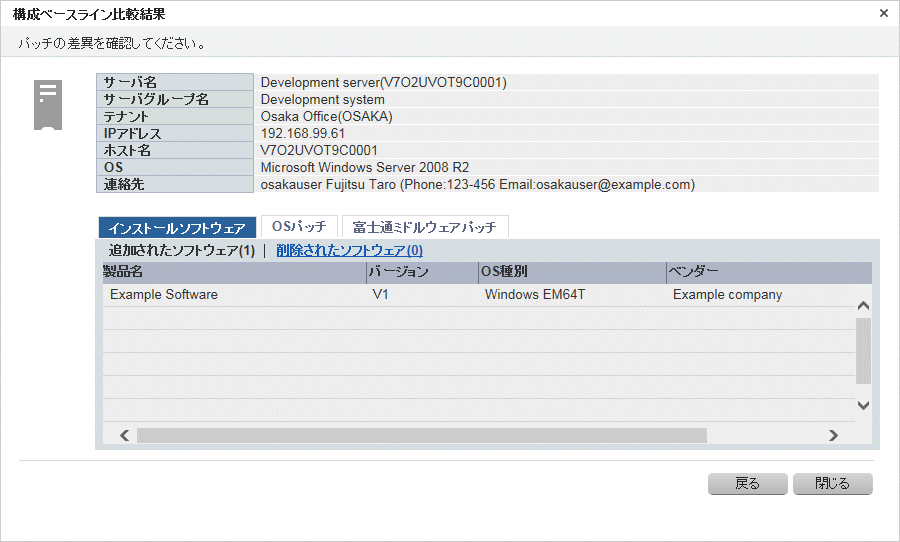Close the dialog with the × icon
Viewport: 900px width, 542px height.
(x=883, y=14)
